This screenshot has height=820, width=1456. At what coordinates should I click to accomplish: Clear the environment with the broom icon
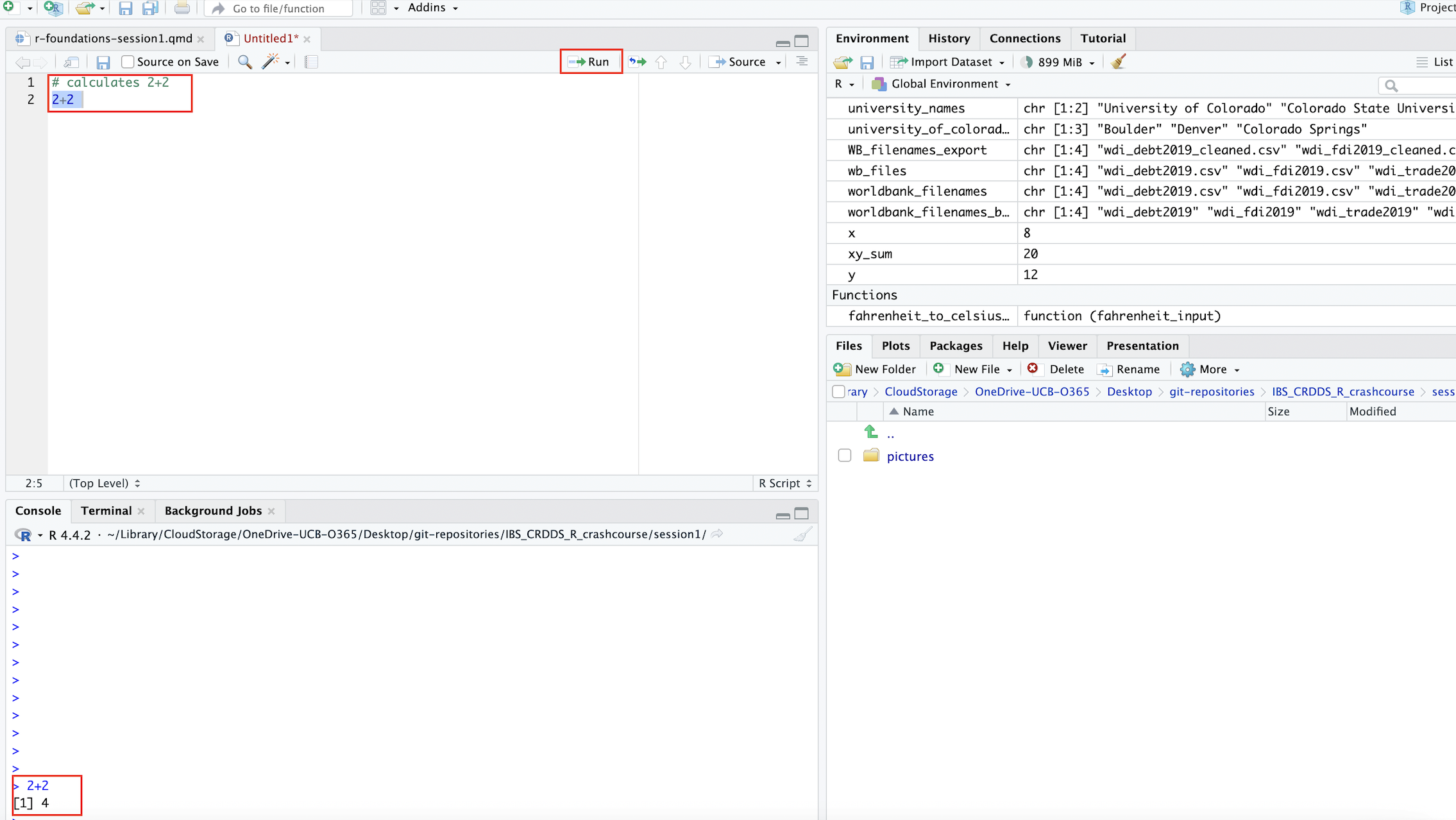[1119, 62]
